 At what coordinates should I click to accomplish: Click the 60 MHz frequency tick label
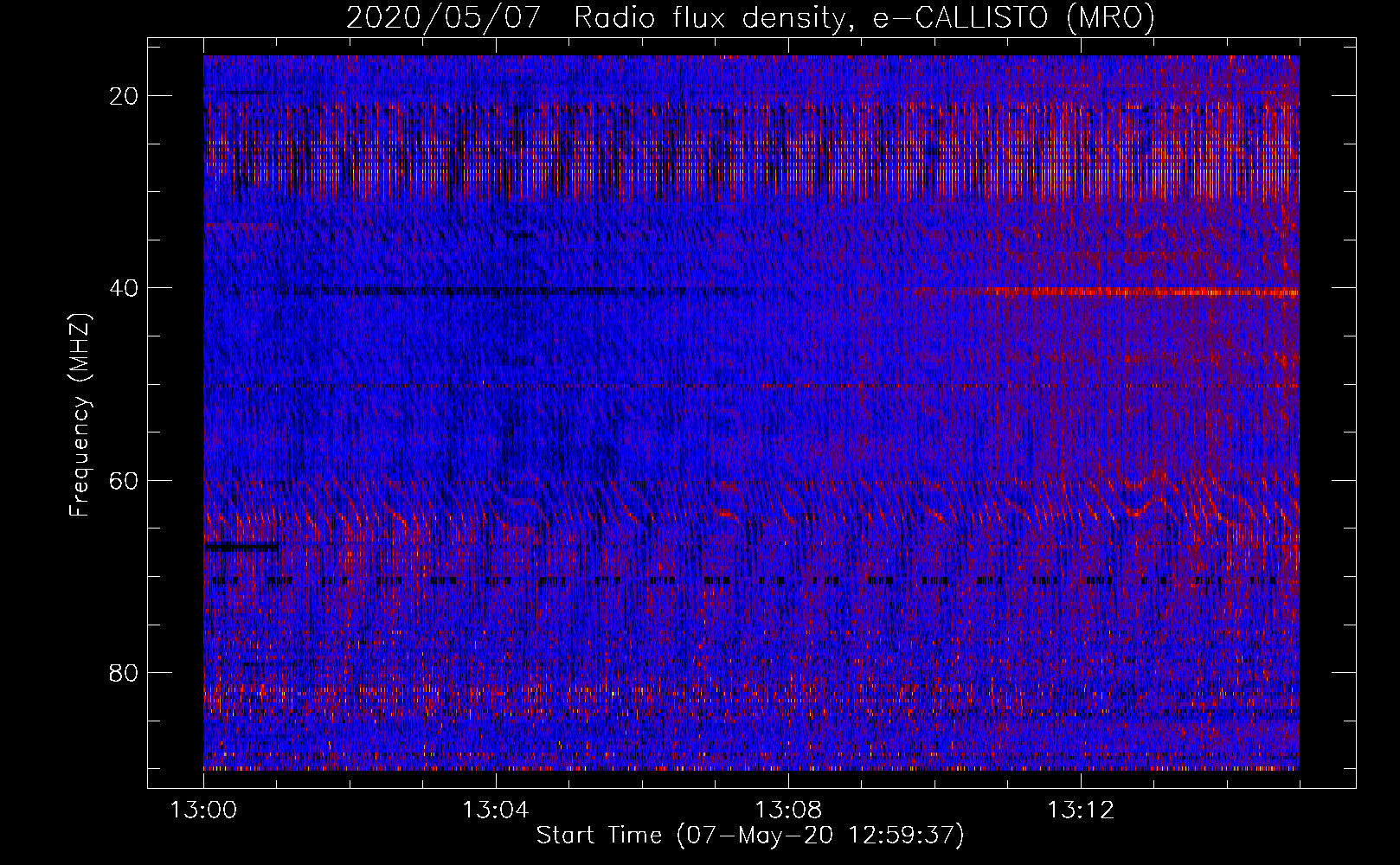[x=125, y=480]
